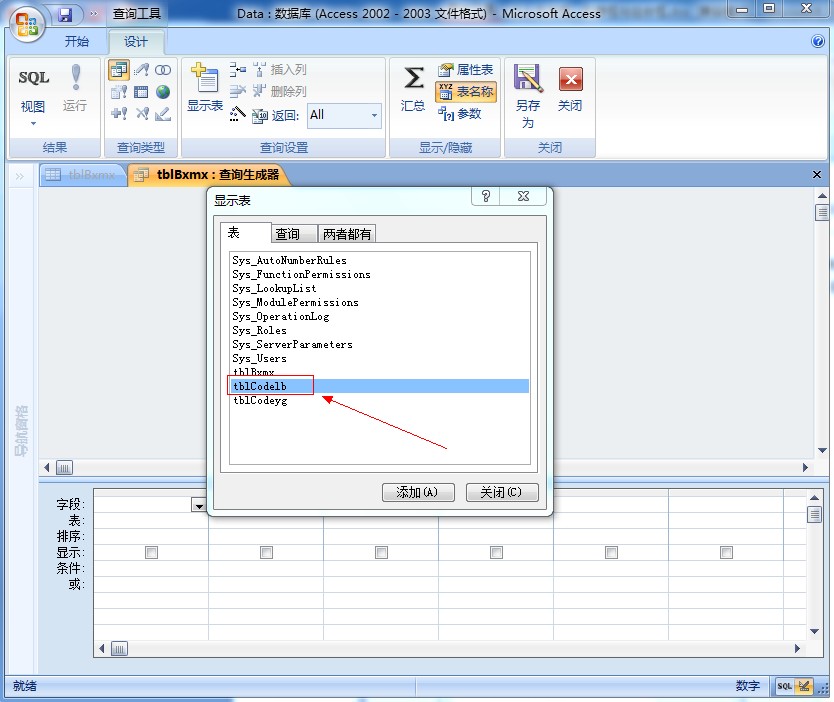834x702 pixels.
Task: Tick the 显示 checkbox in fifth grid column
Action: (612, 553)
